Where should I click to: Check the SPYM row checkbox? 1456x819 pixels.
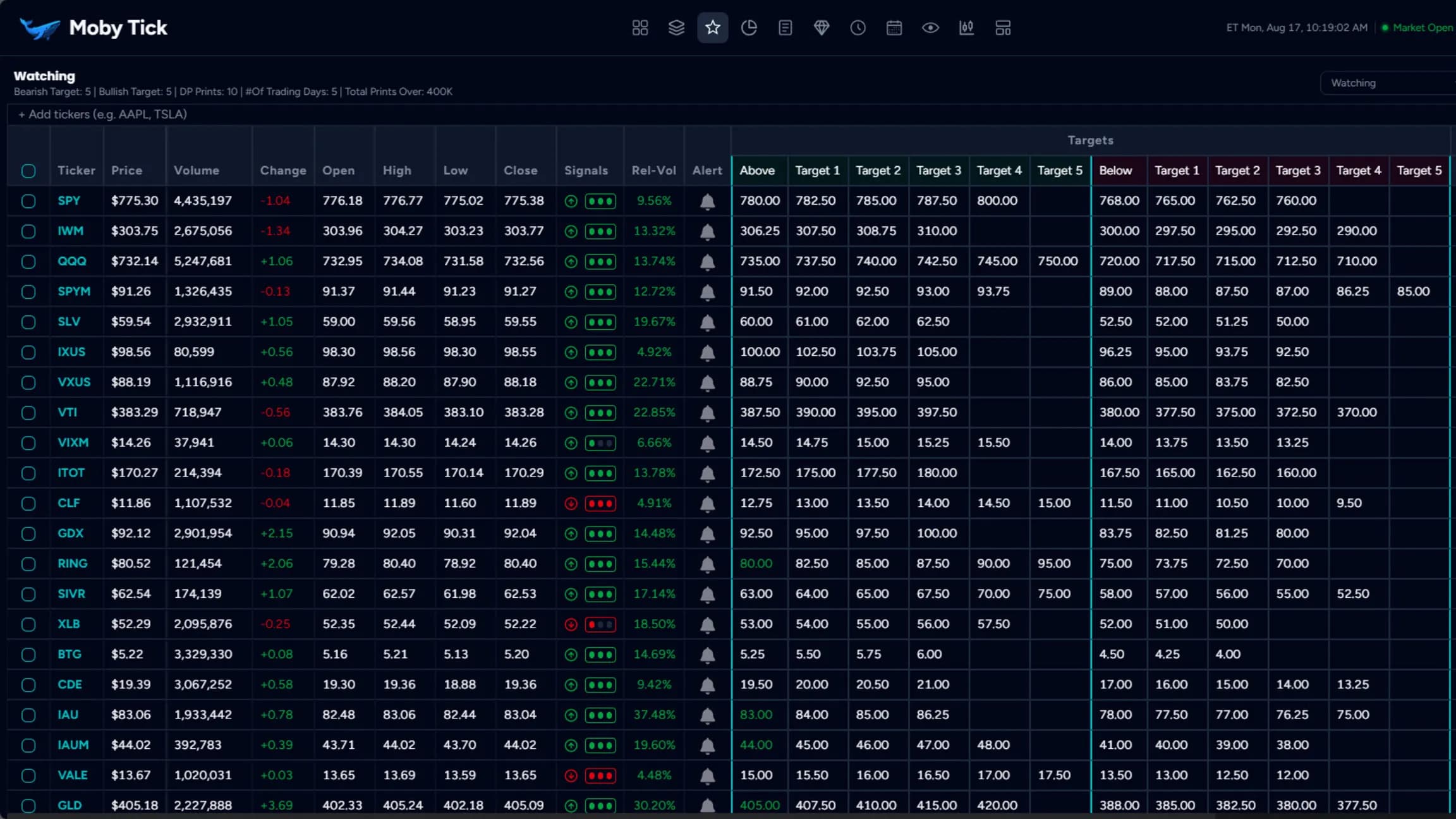(28, 292)
